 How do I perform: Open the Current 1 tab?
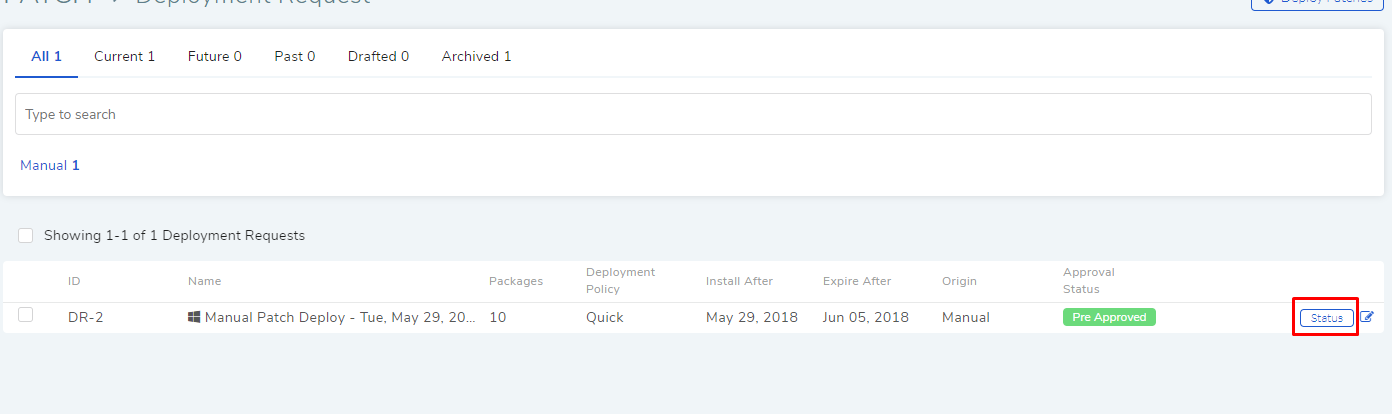pos(125,56)
